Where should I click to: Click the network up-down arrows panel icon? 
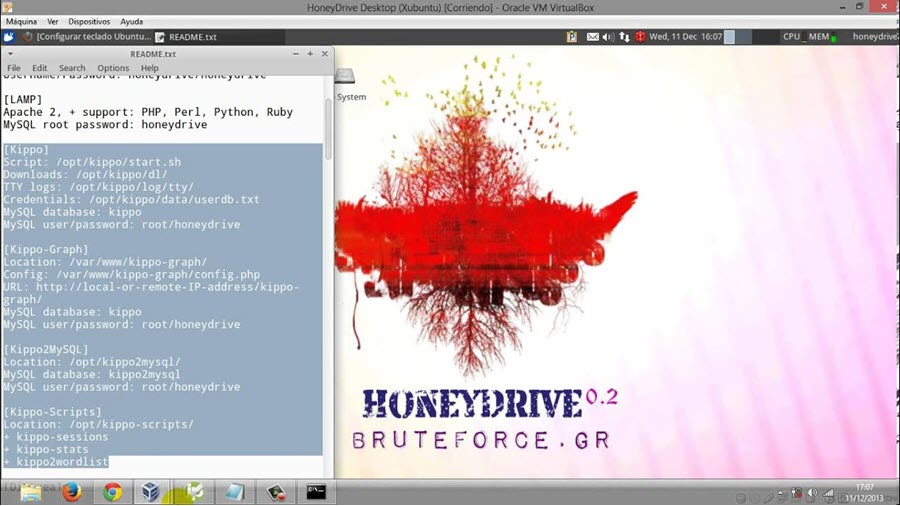click(624, 37)
